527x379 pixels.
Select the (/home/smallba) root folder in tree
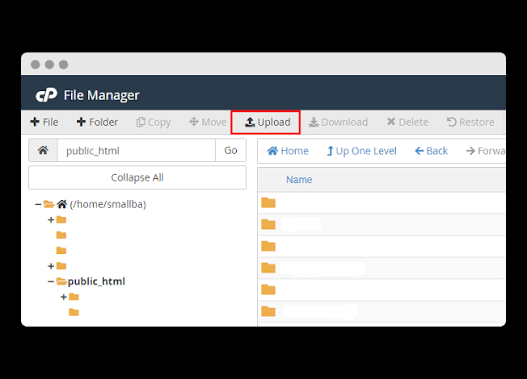click(108, 204)
